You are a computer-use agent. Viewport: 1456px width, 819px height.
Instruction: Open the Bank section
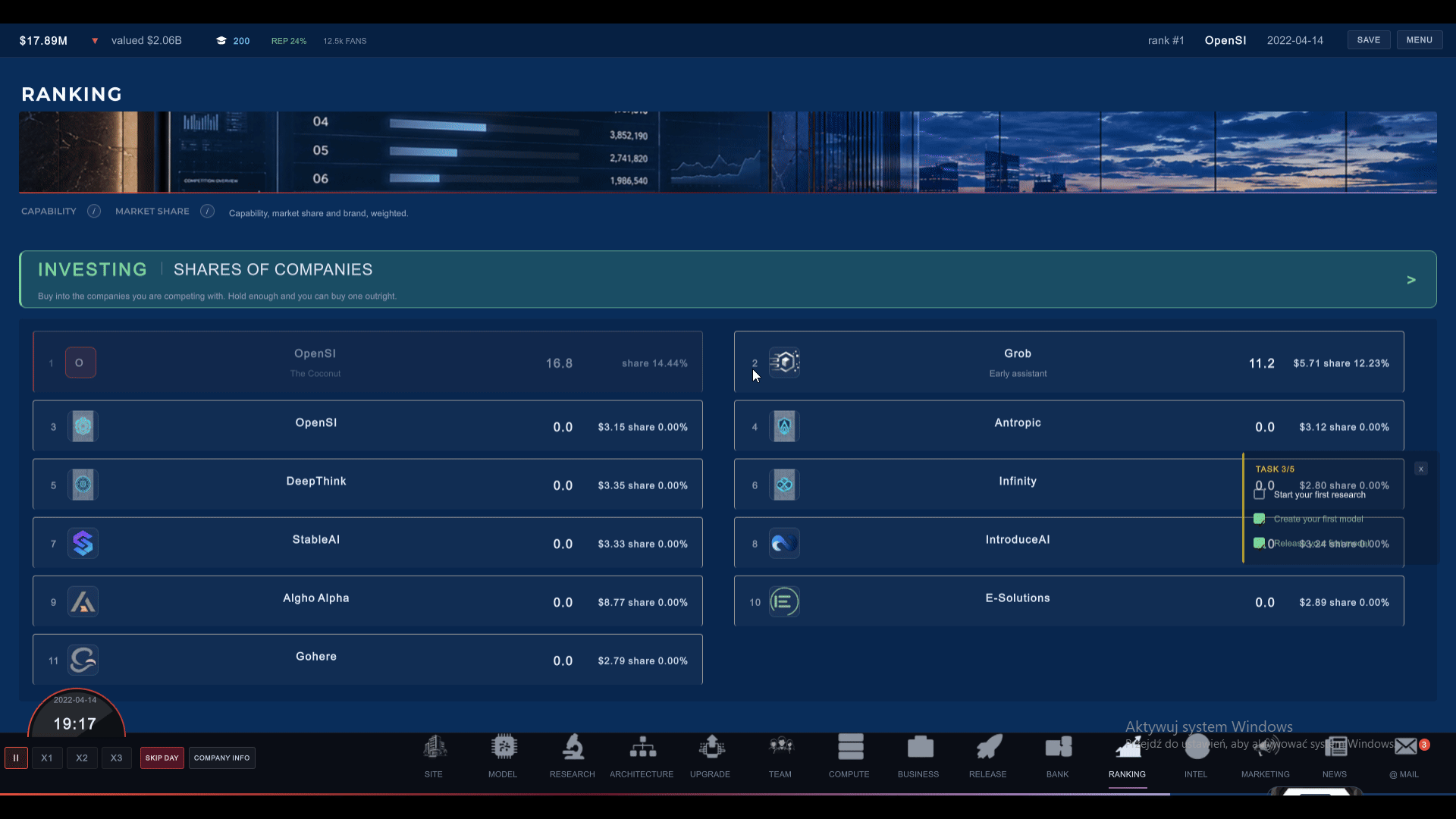1058,756
